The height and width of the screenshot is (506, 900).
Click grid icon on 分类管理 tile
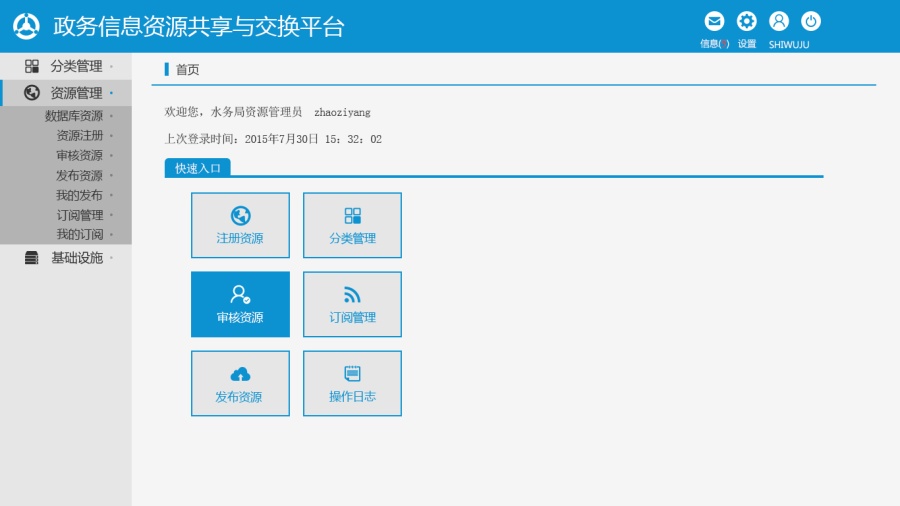[x=352, y=216]
